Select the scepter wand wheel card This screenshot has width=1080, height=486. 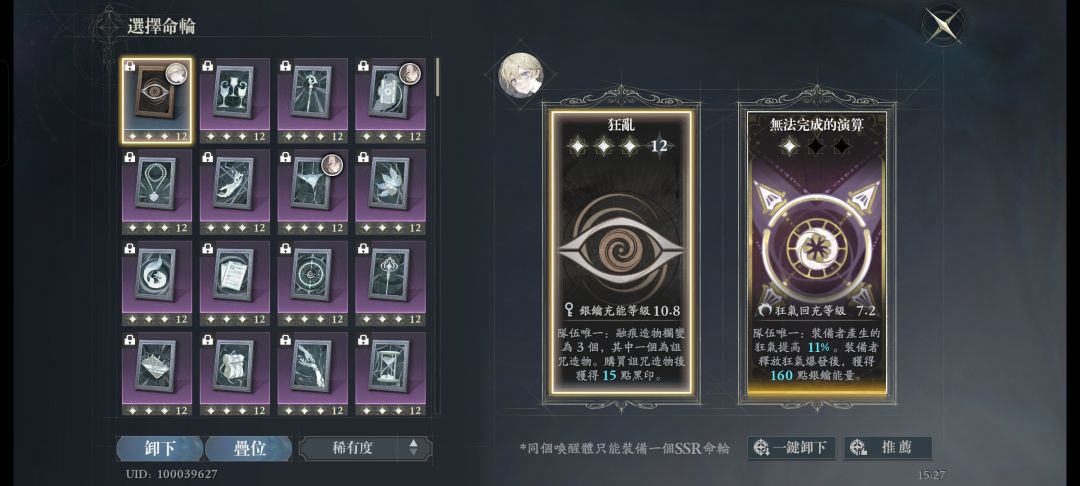point(390,284)
